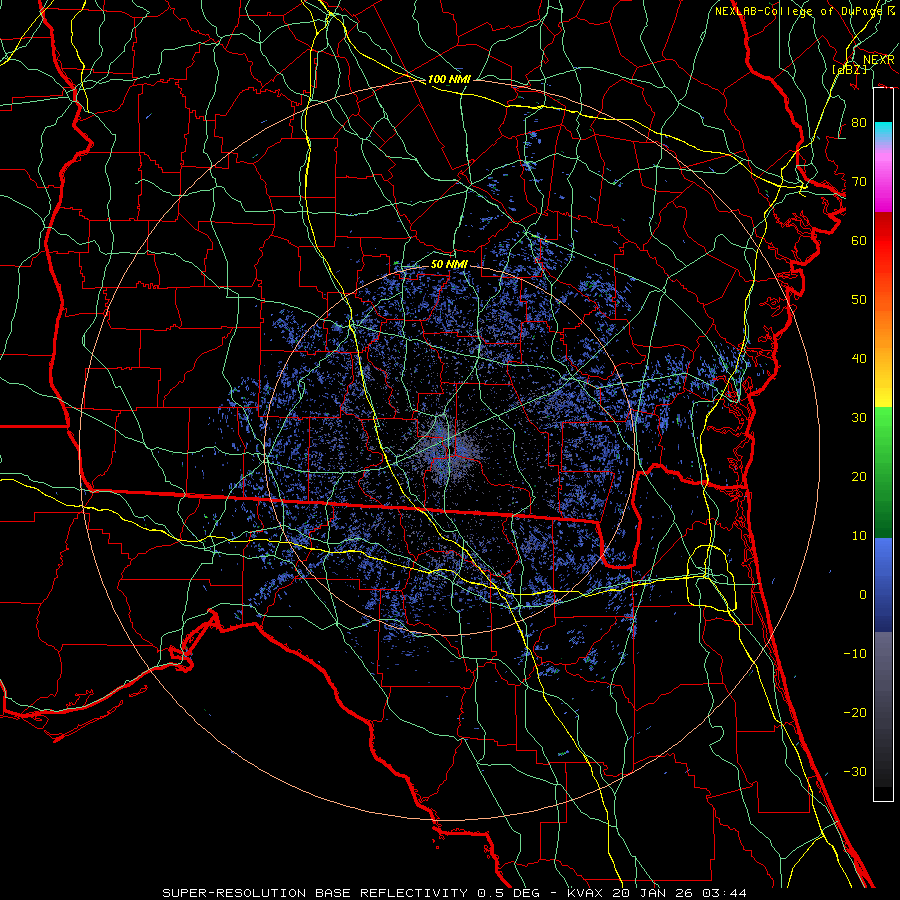Click the Super-Resolution Base Reflectivity caption
The width and height of the screenshot is (900, 900).
point(454,893)
